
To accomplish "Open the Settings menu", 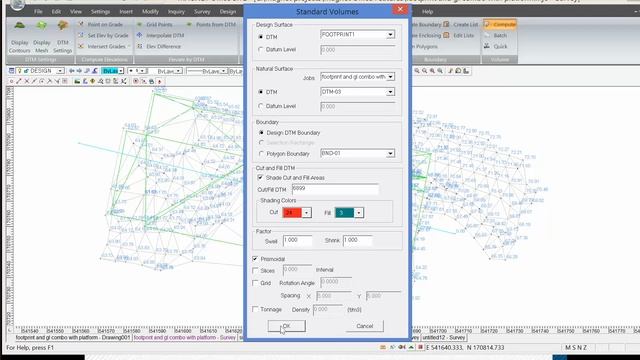I will click(x=100, y=11).
